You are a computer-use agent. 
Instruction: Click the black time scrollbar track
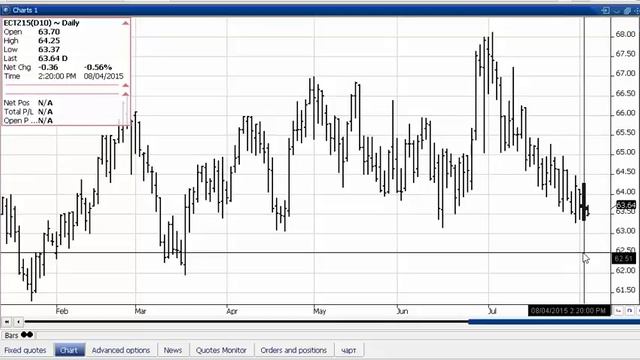[247, 322]
